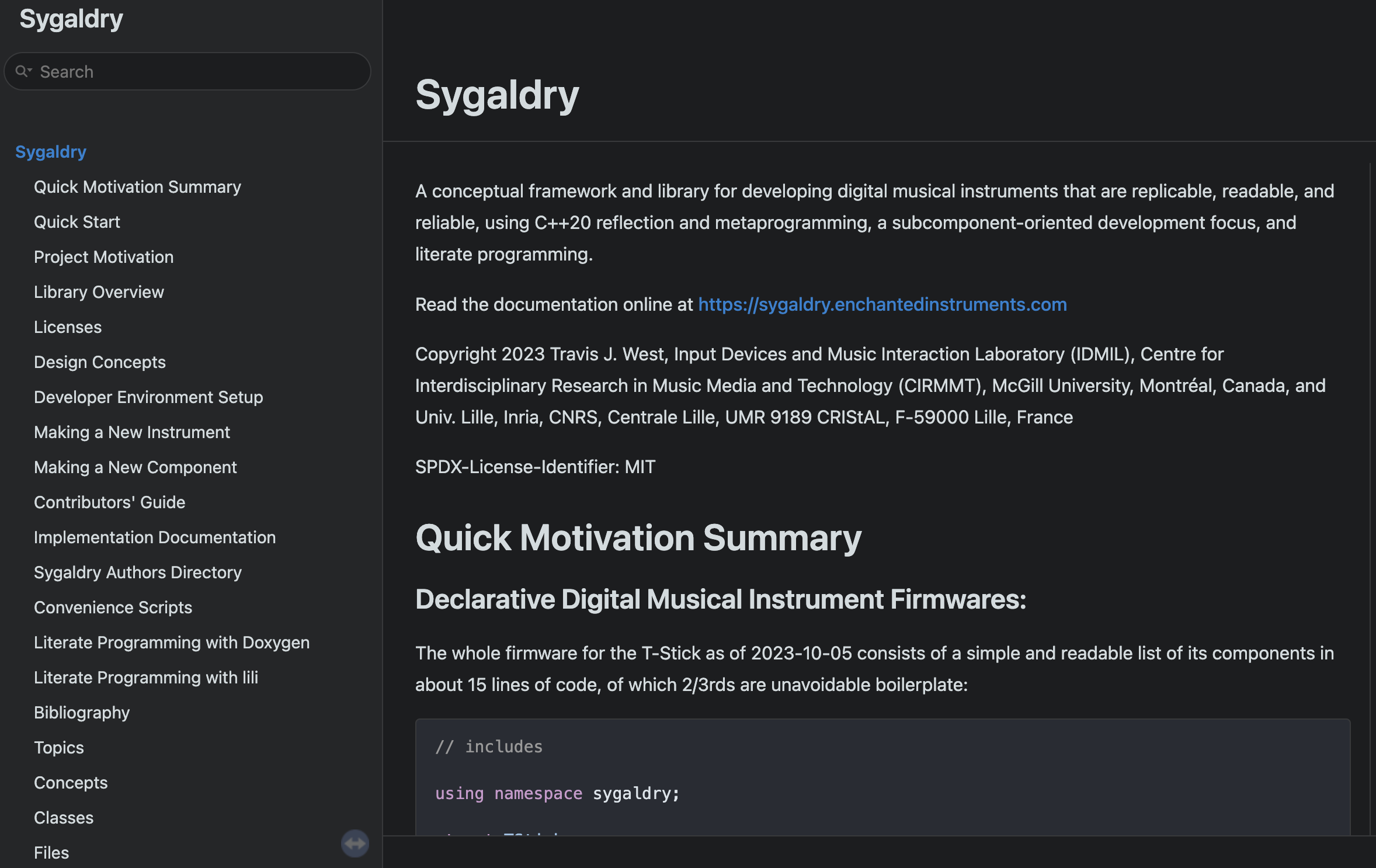
Task: Open Implementation Documentation
Action: pos(155,537)
